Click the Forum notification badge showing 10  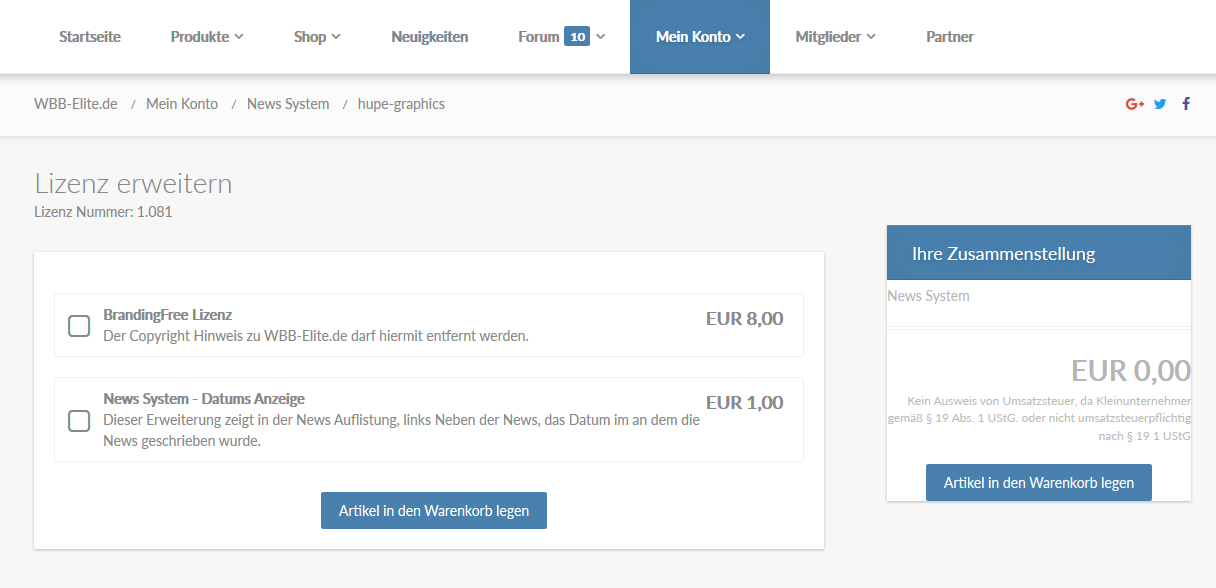click(x=577, y=37)
